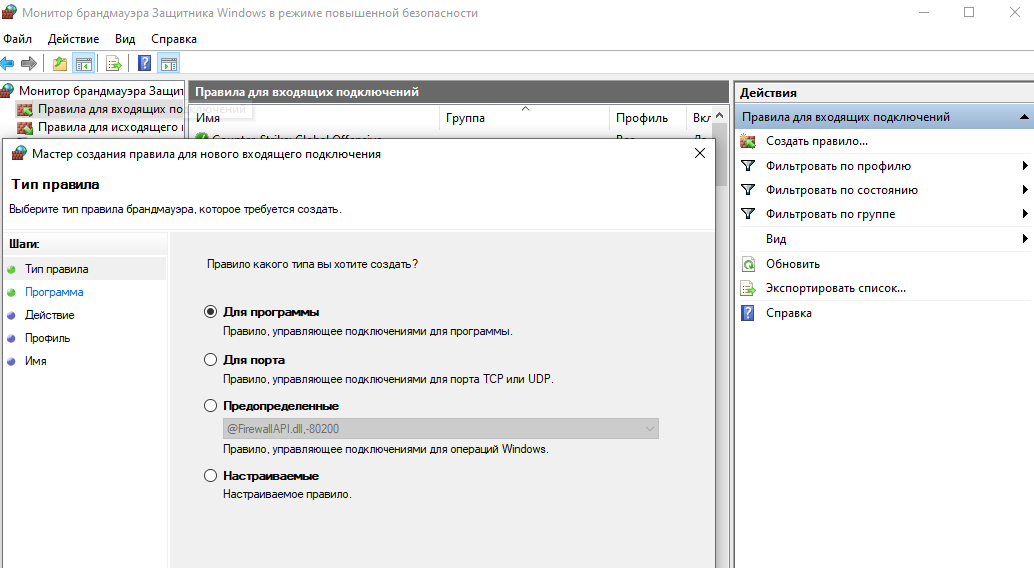Screen dimensions: 1034x568
Task: Toggle the console tree pane toolbar icon
Action: [84, 63]
